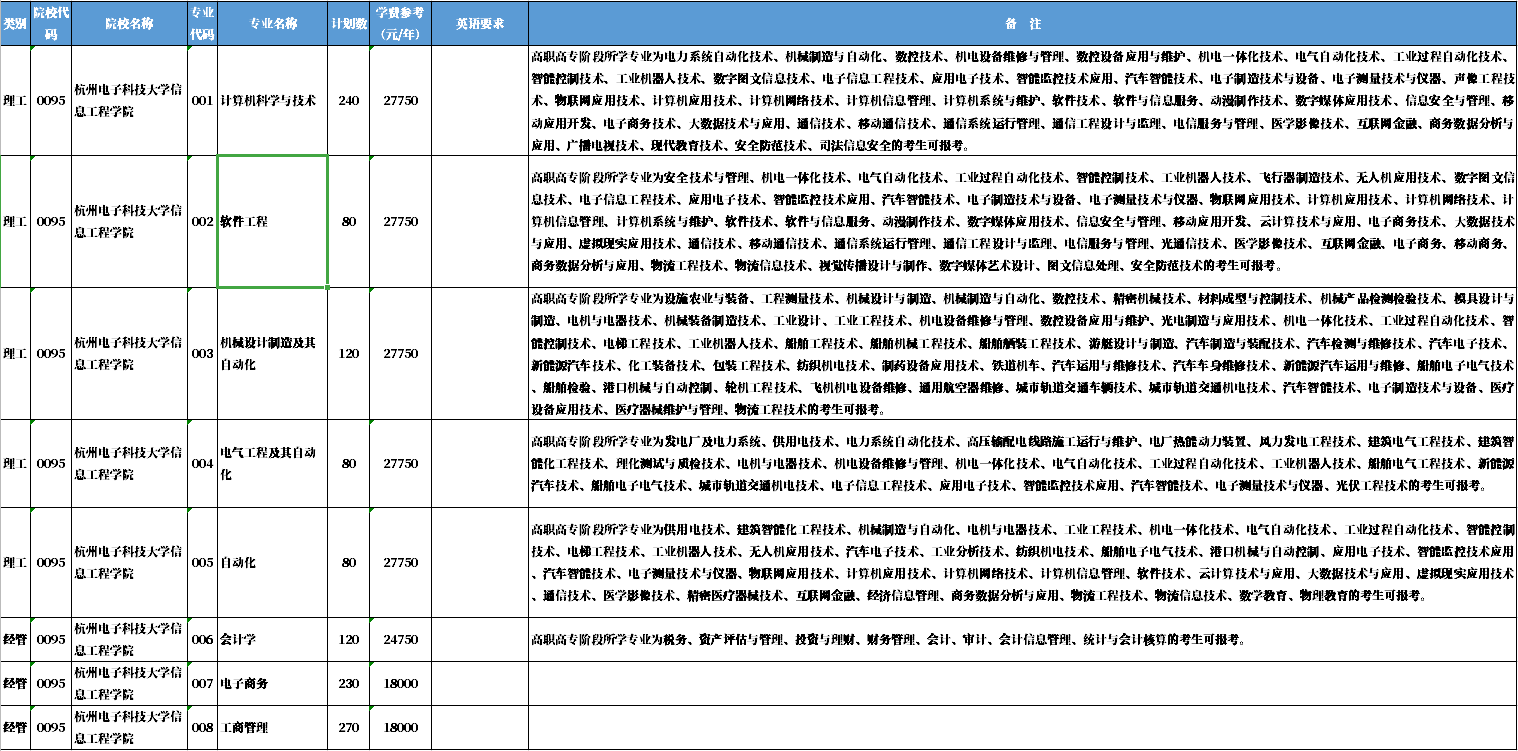This screenshot has width=1518, height=751.
Task: Click the 电气工程及其自动化 major name cell
Action: tap(273, 464)
